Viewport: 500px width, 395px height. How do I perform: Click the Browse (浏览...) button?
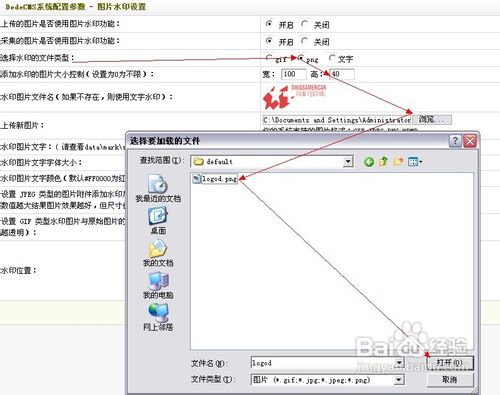click(432, 120)
